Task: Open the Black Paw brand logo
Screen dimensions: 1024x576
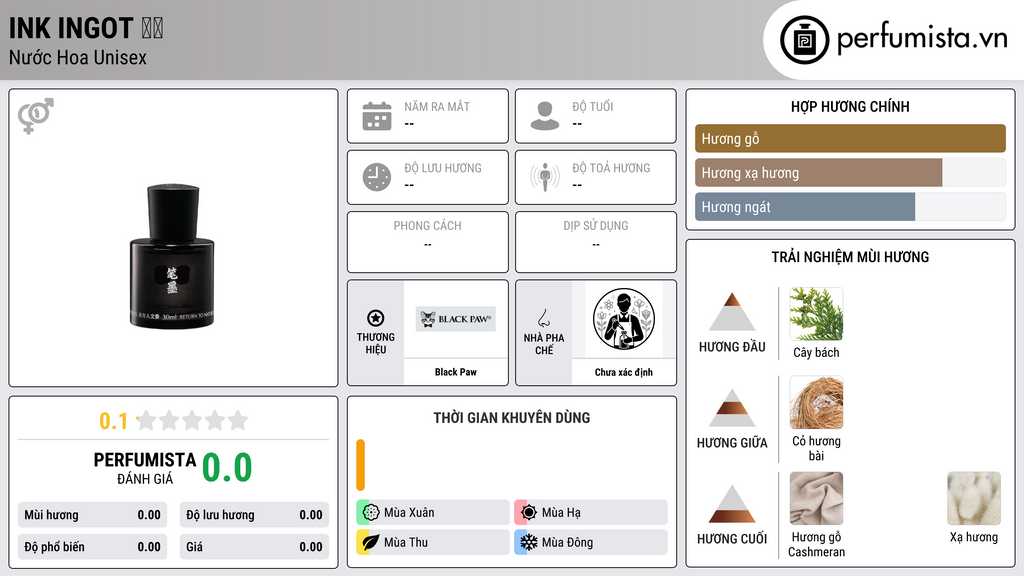Action: pyautogui.click(x=456, y=319)
